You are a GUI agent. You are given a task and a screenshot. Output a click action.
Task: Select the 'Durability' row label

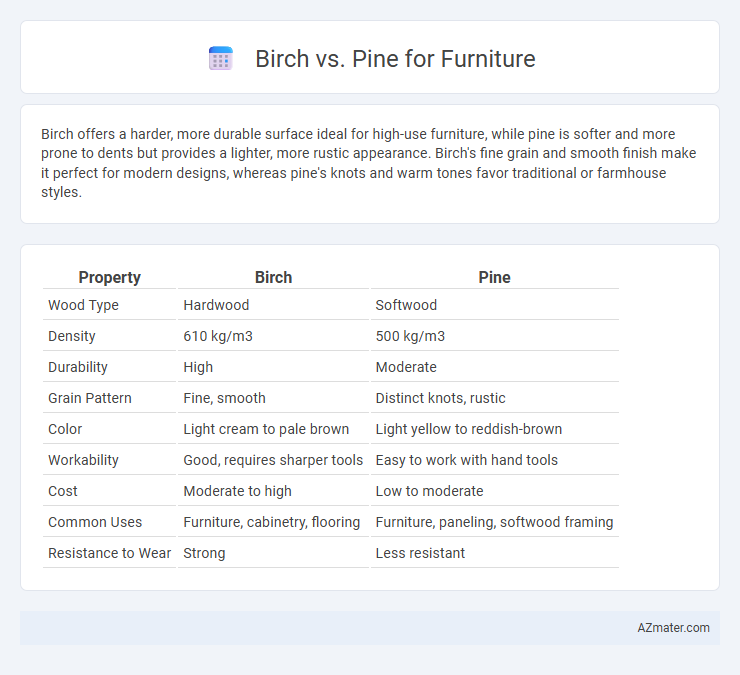78,367
